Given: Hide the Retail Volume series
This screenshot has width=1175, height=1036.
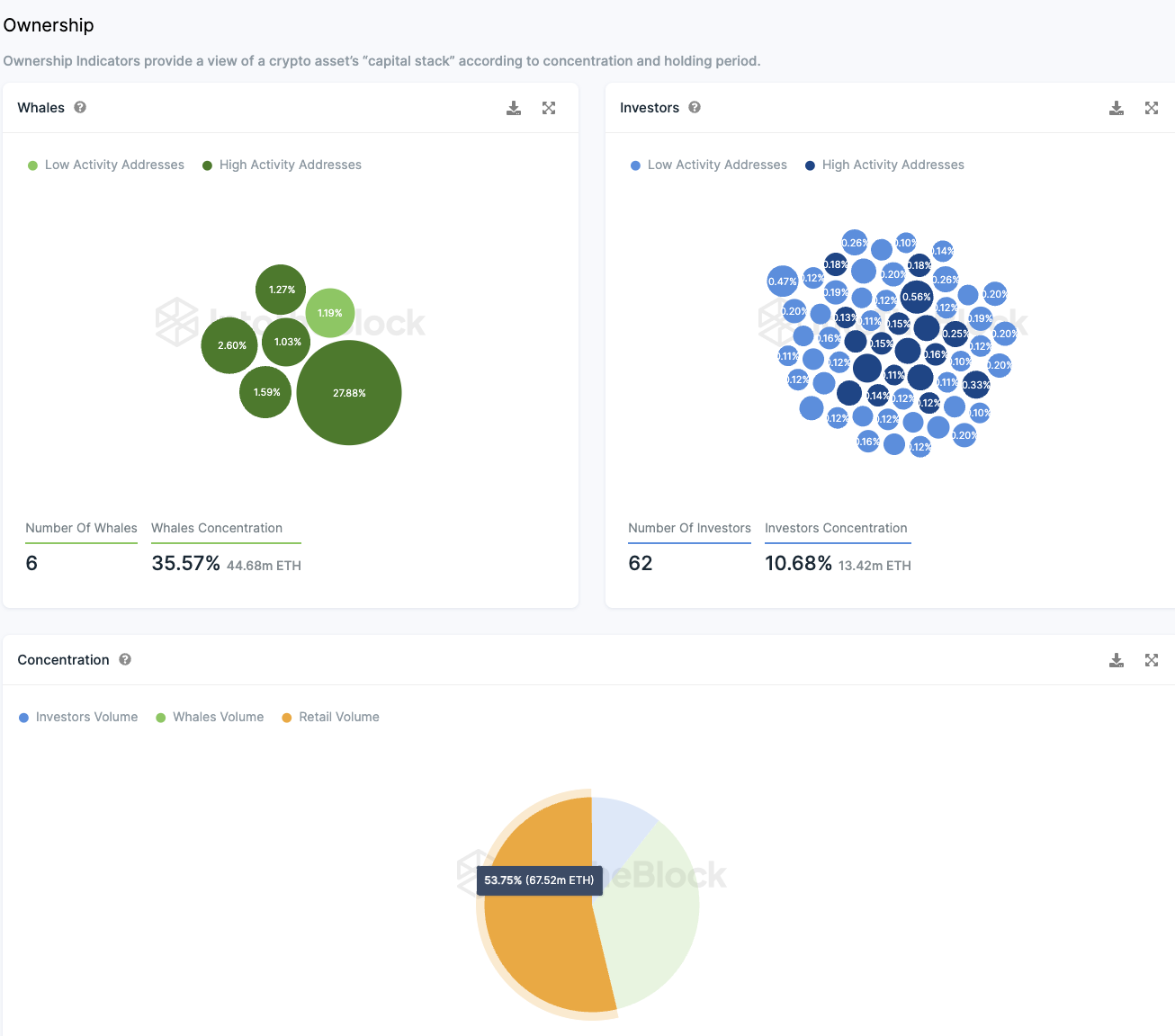Looking at the screenshot, I should [330, 717].
